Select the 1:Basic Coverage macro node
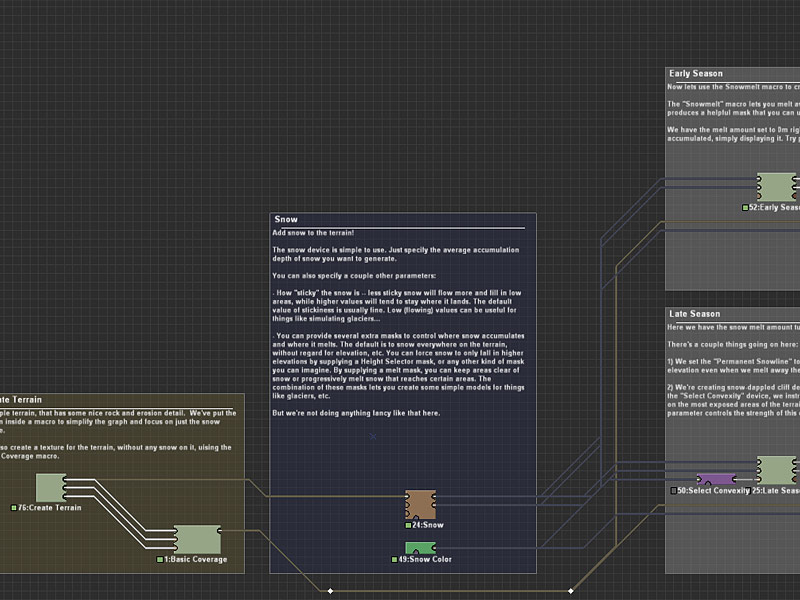The image size is (800, 600). pyautogui.click(x=197, y=539)
